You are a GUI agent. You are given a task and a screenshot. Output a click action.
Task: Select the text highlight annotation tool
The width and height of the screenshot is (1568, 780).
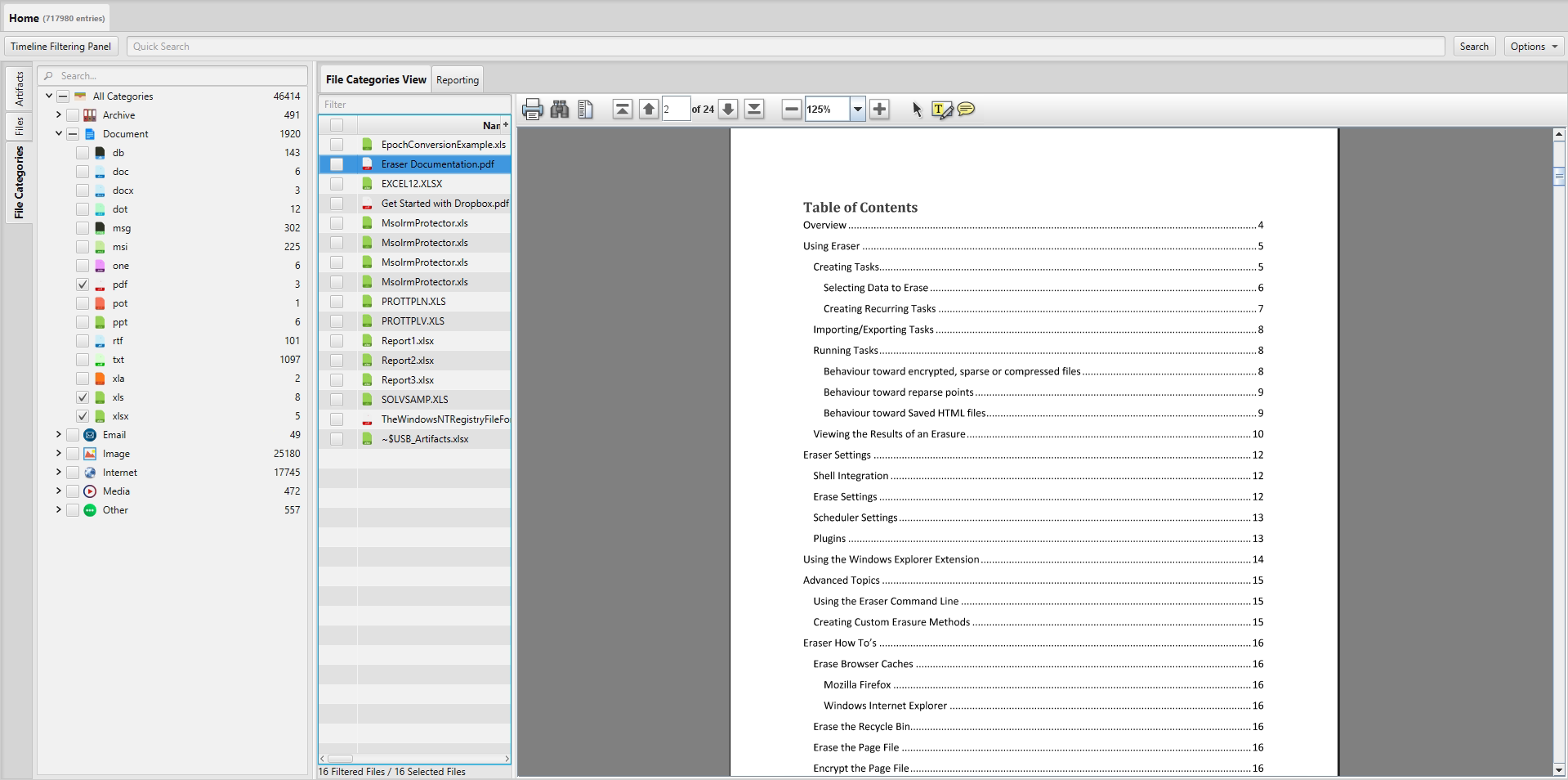pyautogui.click(x=941, y=110)
